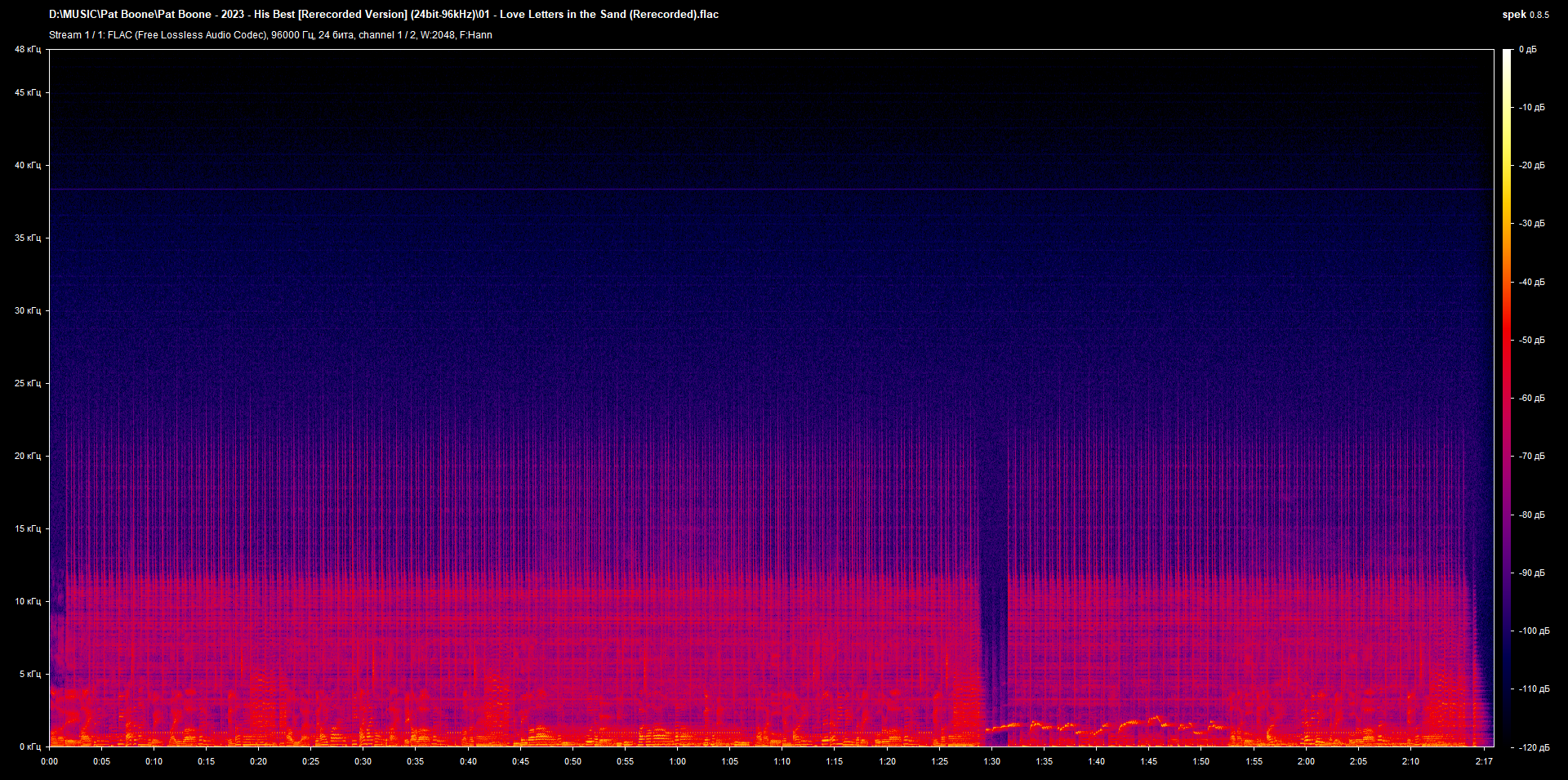Viewport: 1568px width, 780px height.
Task: Click the 25 кГц frequency axis label
Action: coord(27,384)
